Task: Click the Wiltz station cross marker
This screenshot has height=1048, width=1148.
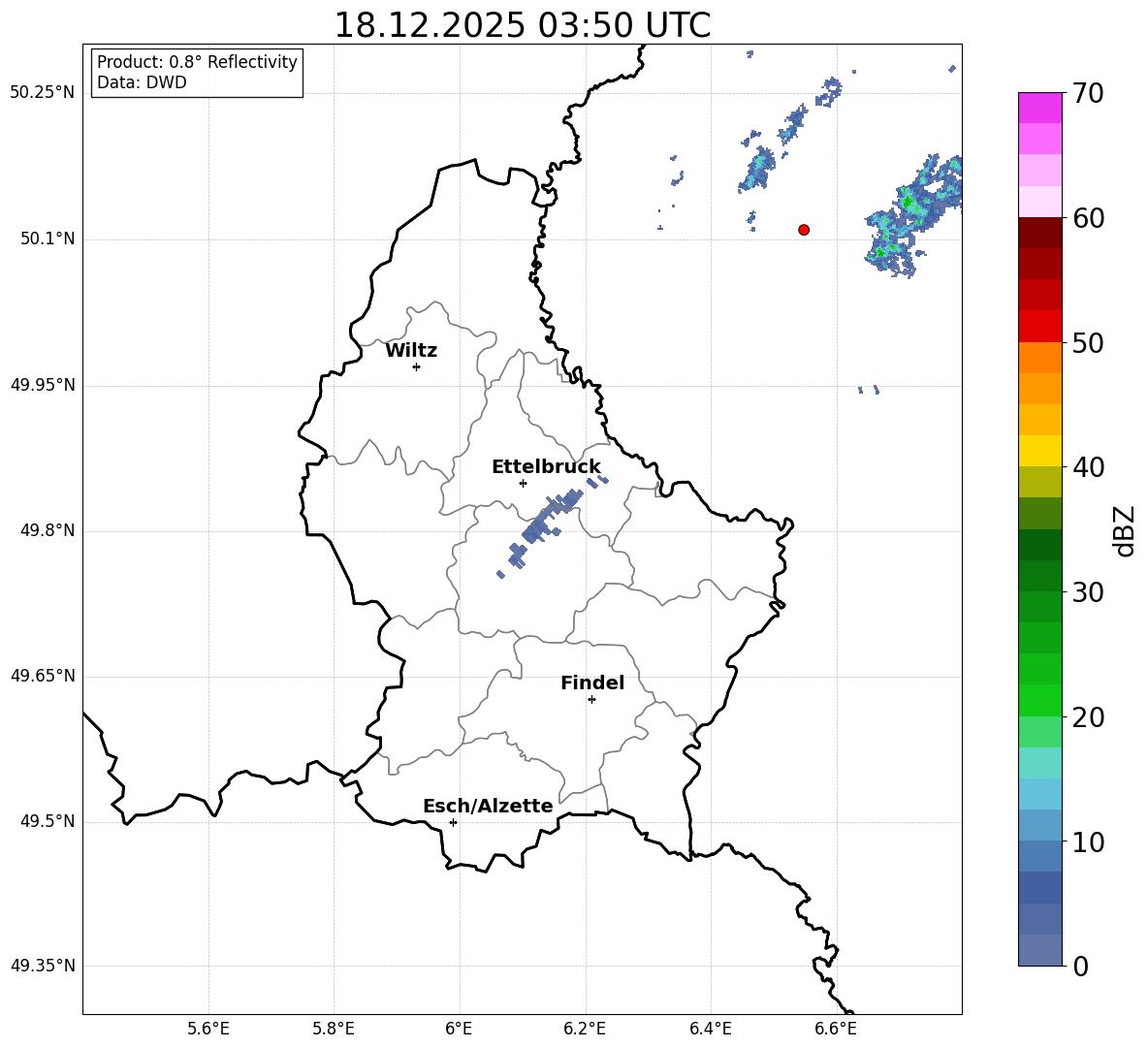Action: [x=417, y=366]
